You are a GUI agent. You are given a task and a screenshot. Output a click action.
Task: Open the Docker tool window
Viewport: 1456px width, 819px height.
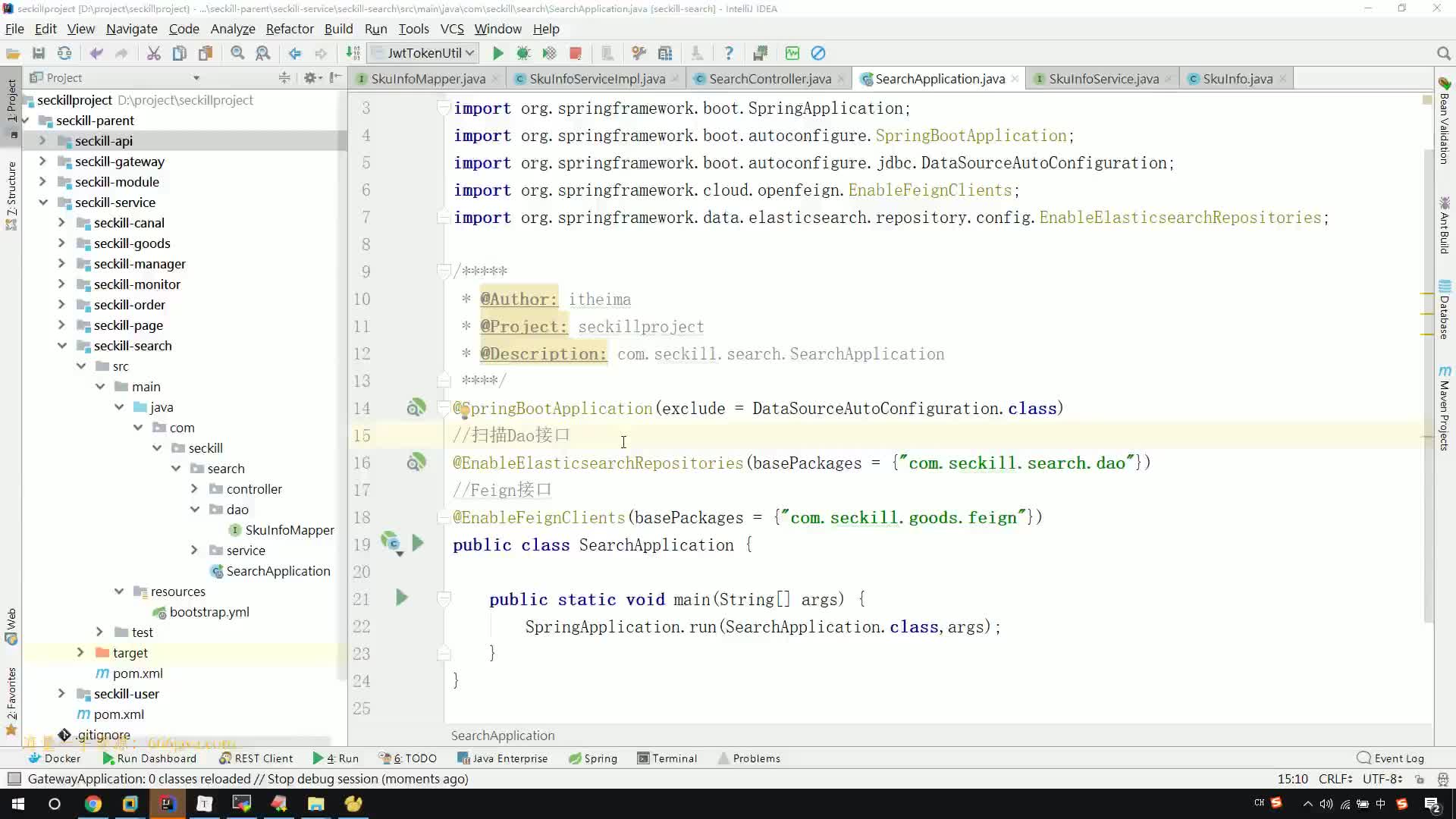tap(55, 758)
